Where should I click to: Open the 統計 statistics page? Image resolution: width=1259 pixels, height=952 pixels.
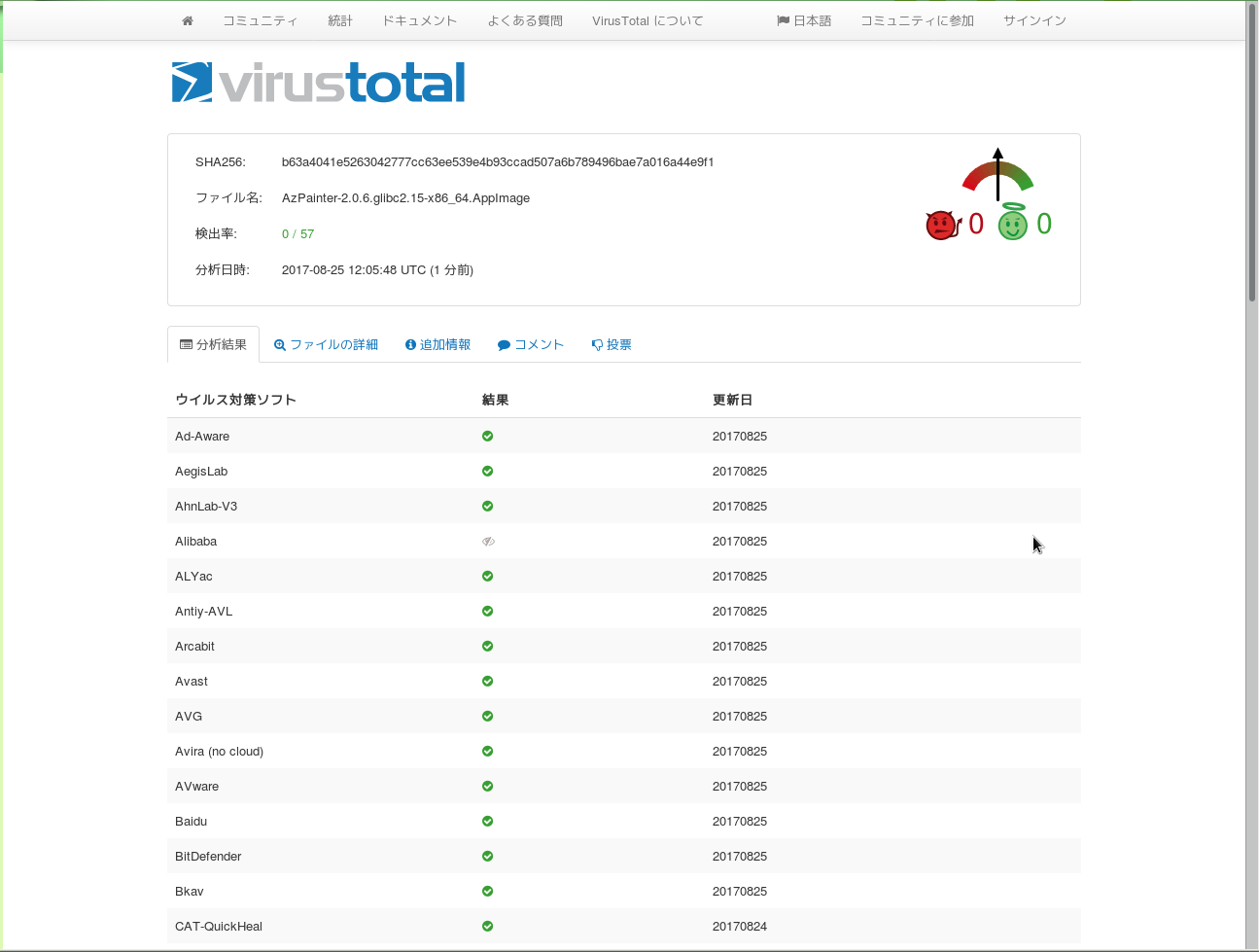(340, 20)
